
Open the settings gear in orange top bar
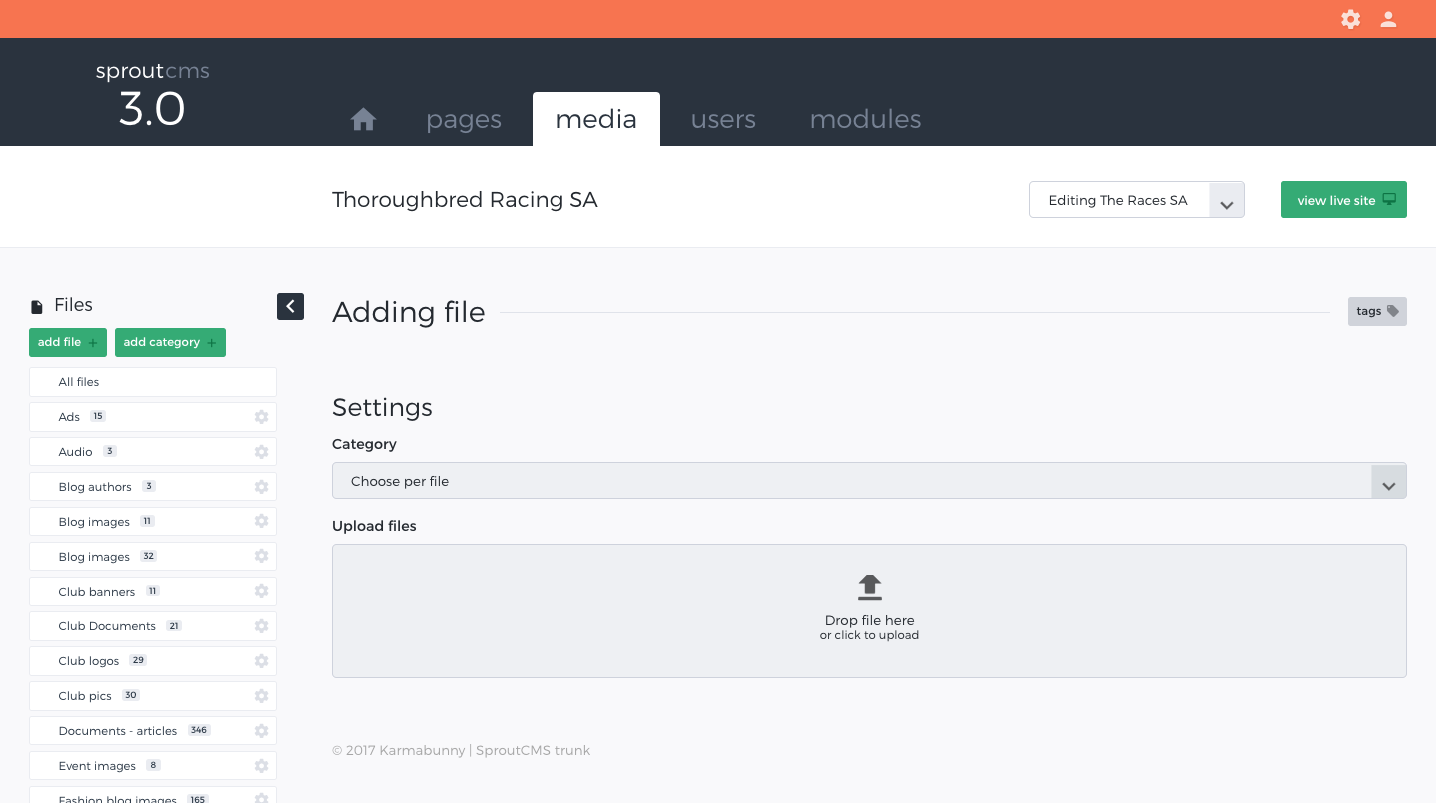coord(1350,19)
